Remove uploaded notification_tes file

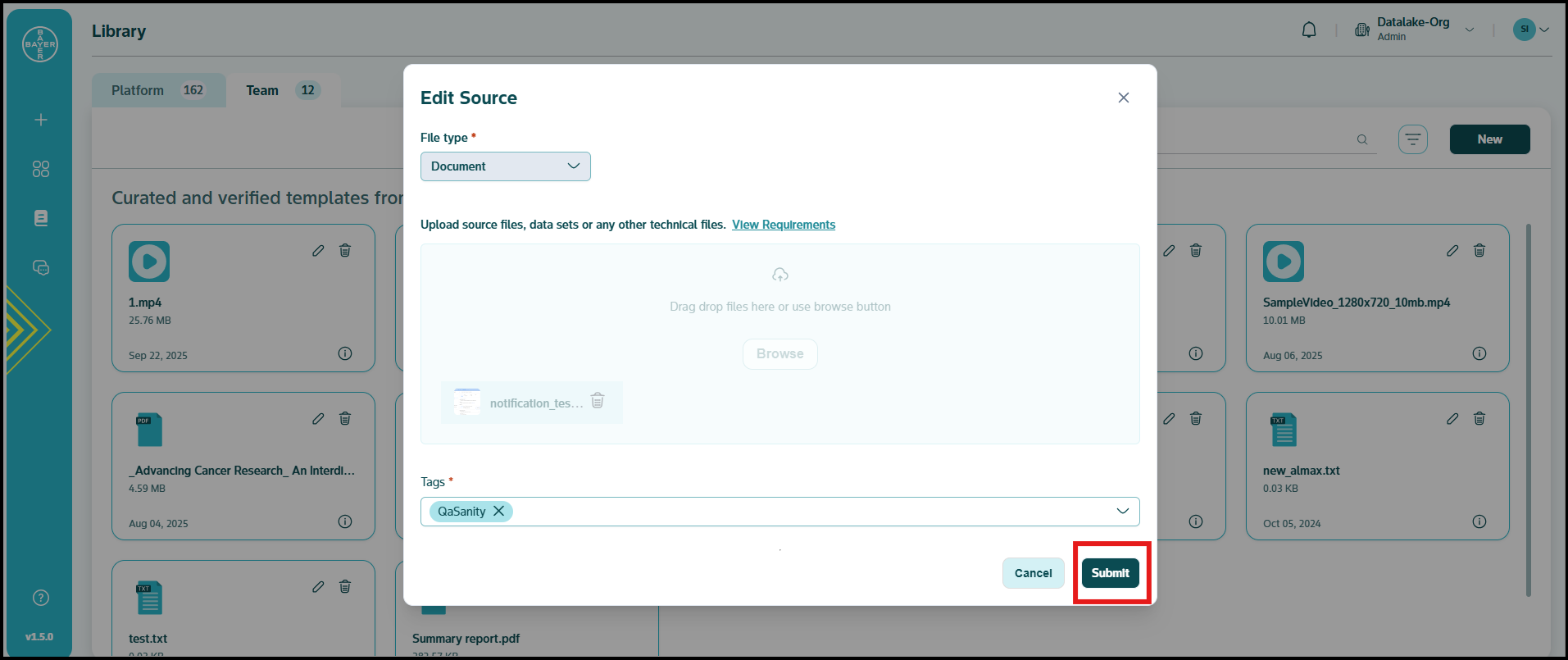coord(598,400)
